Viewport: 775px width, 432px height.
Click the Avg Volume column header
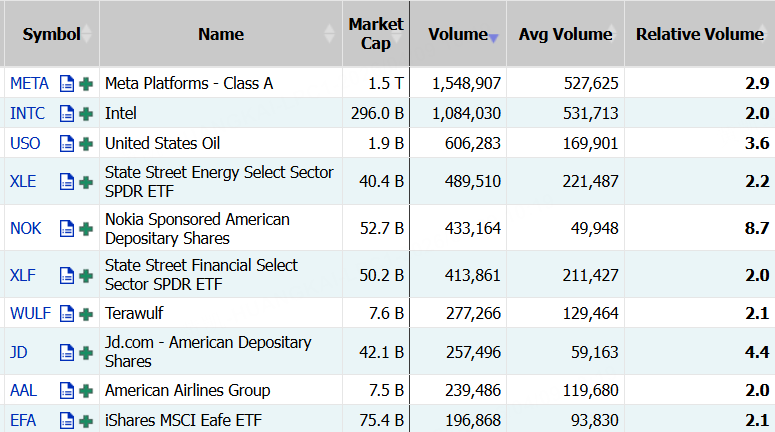(565, 34)
